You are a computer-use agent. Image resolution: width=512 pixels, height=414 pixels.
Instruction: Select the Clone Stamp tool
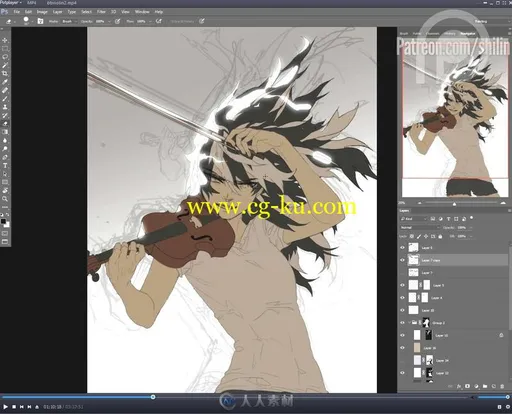[x=5, y=107]
